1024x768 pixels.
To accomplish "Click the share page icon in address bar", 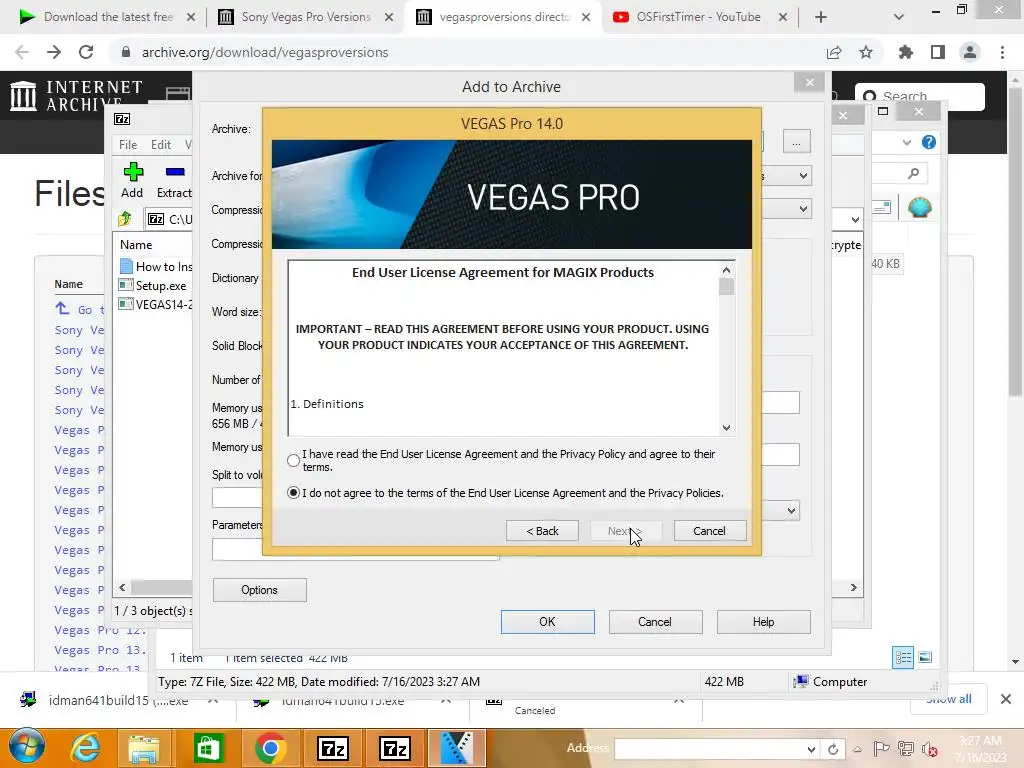I will tap(834, 52).
